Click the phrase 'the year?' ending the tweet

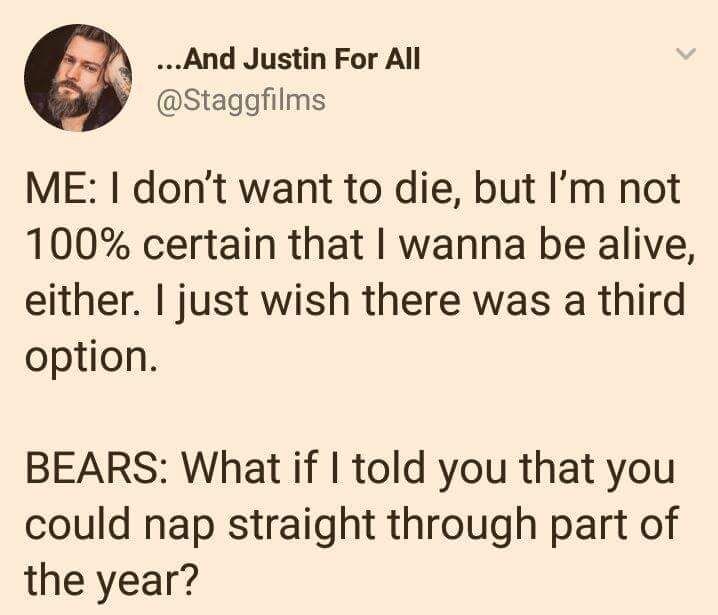[112, 581]
